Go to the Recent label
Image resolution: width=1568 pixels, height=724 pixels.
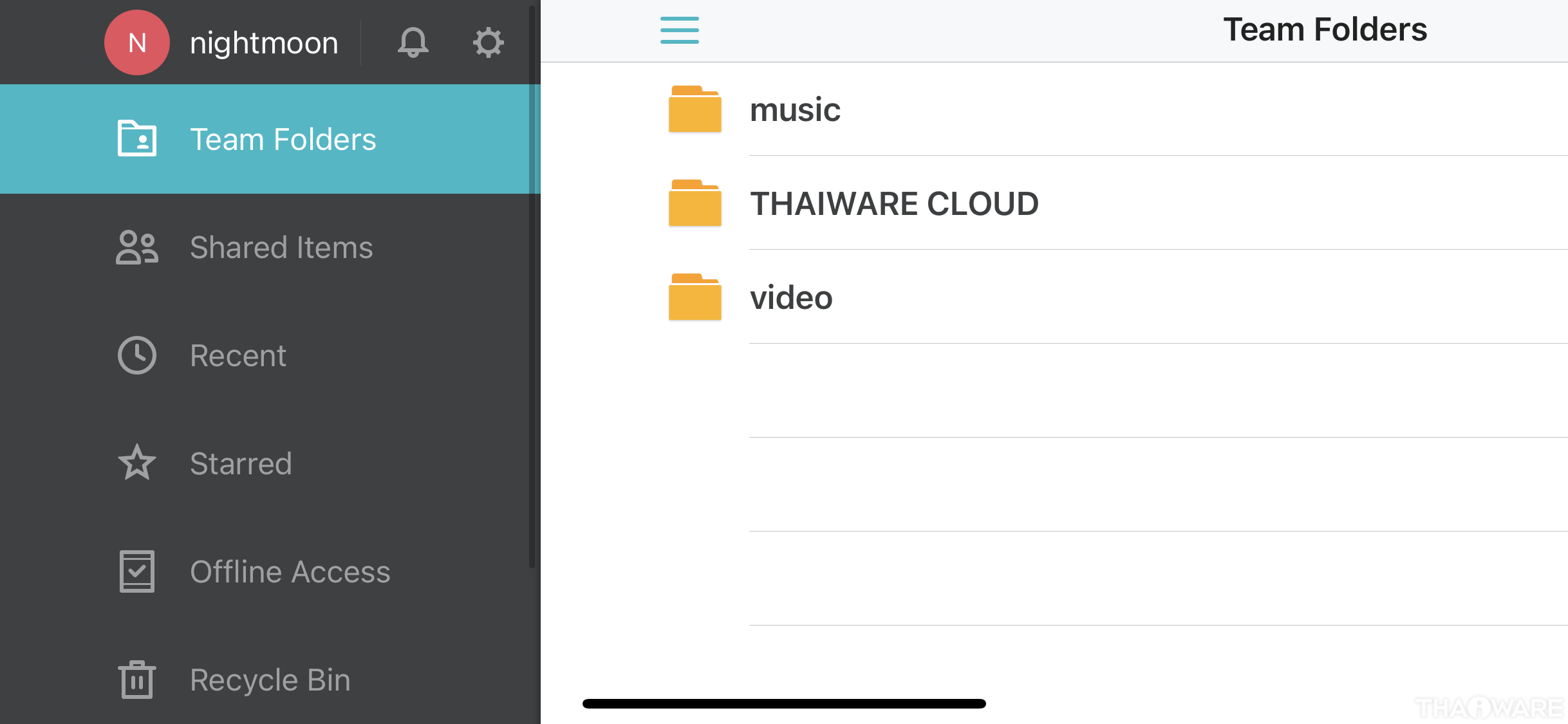pyautogui.click(x=238, y=356)
